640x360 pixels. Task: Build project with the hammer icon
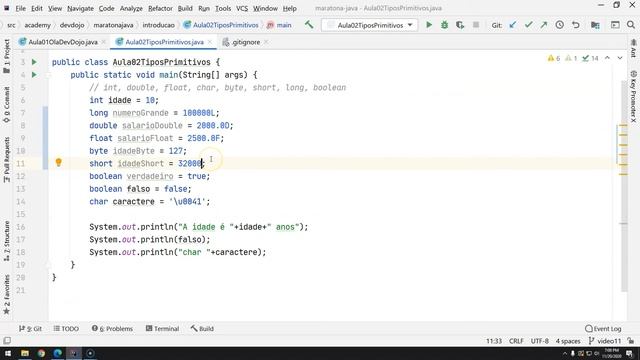(x=309, y=25)
